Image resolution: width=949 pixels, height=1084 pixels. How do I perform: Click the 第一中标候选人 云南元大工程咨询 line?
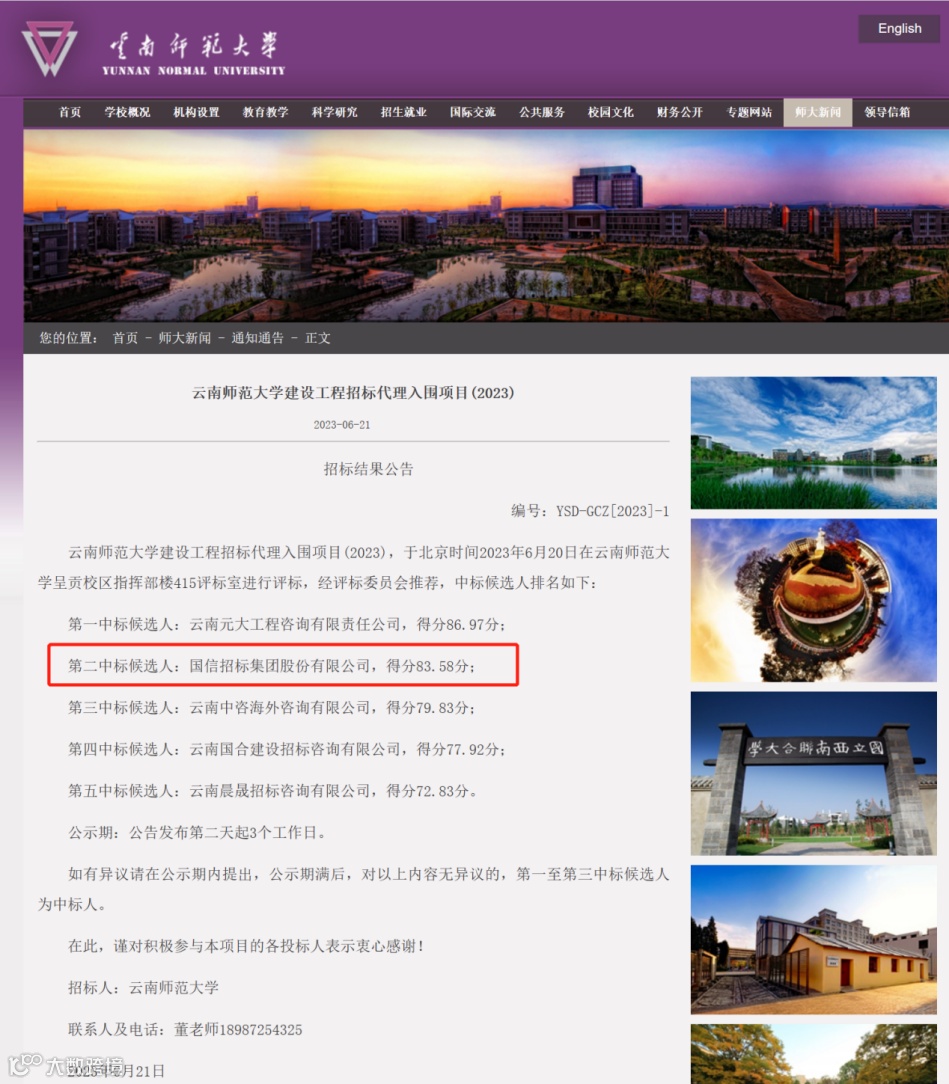tap(286, 624)
